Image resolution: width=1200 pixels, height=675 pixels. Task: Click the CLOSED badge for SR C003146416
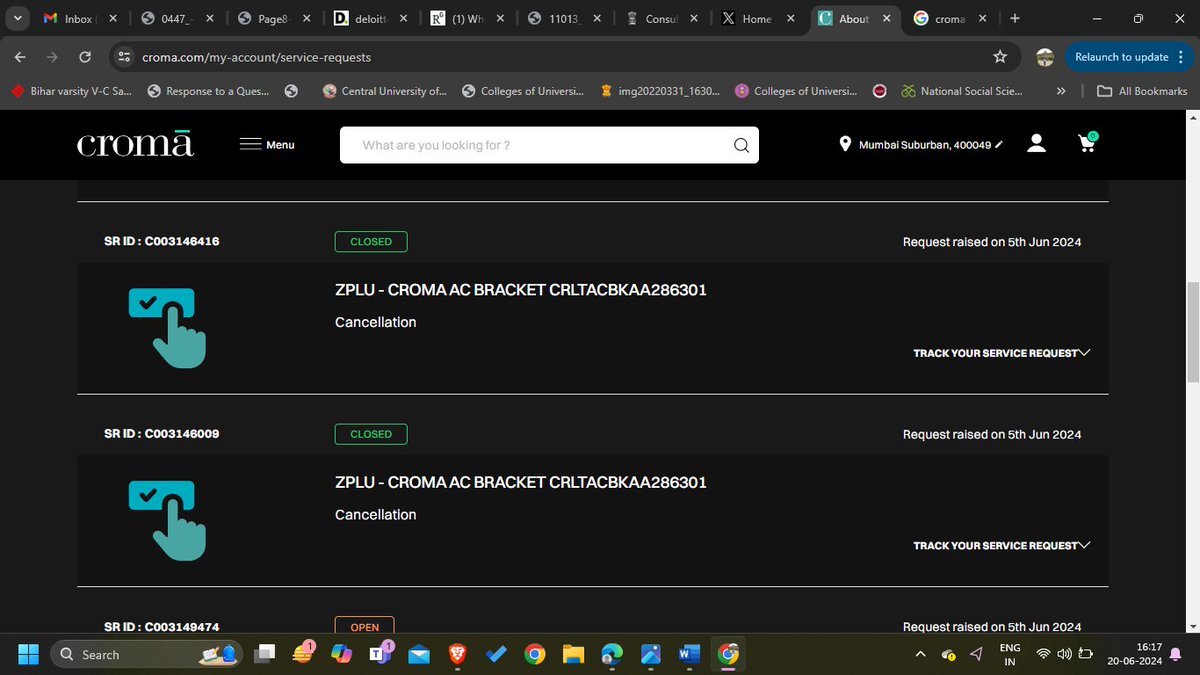point(371,242)
